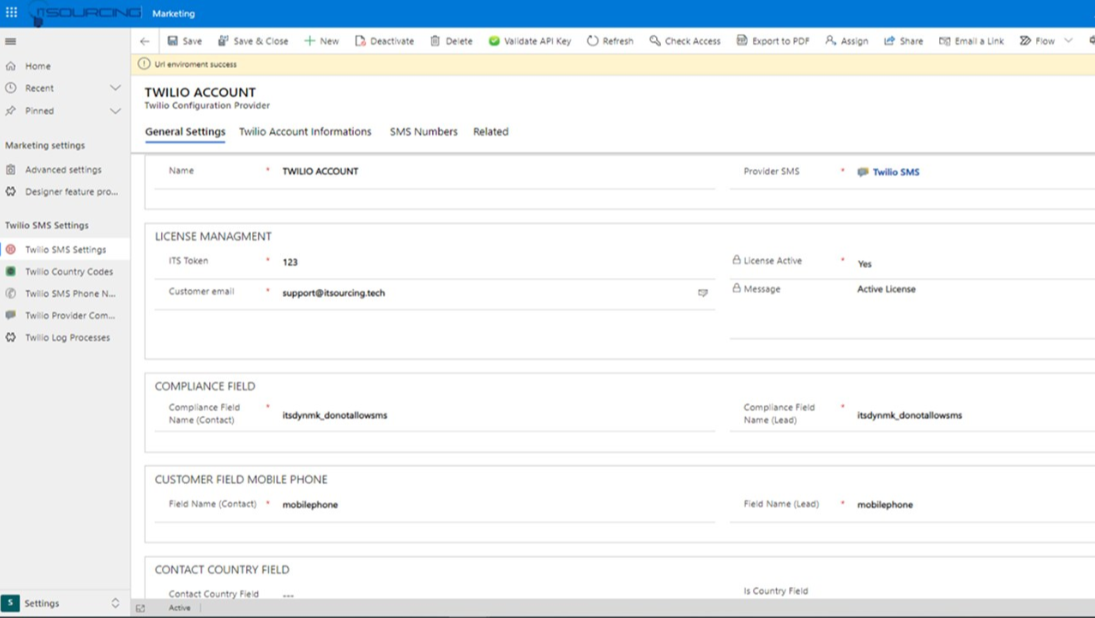The height and width of the screenshot is (618, 1095).
Task: Click the Advanced settings gear icon
Action: click(10, 170)
